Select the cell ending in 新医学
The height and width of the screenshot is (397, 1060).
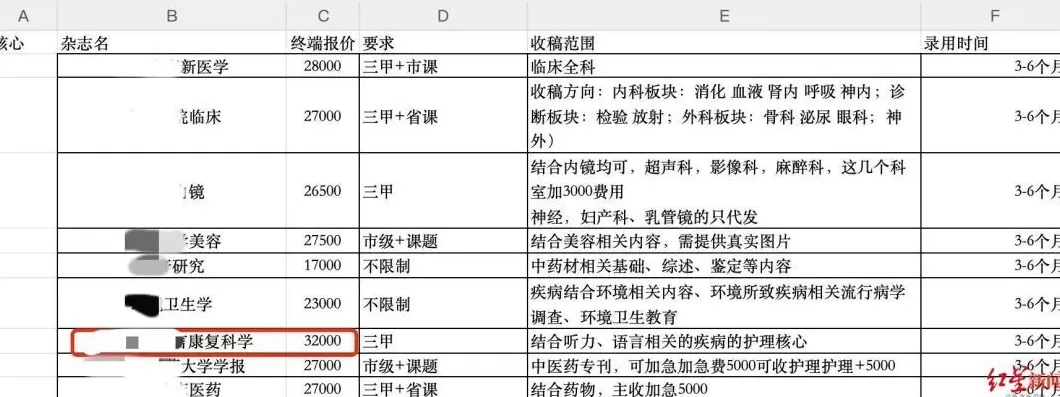(x=172, y=66)
